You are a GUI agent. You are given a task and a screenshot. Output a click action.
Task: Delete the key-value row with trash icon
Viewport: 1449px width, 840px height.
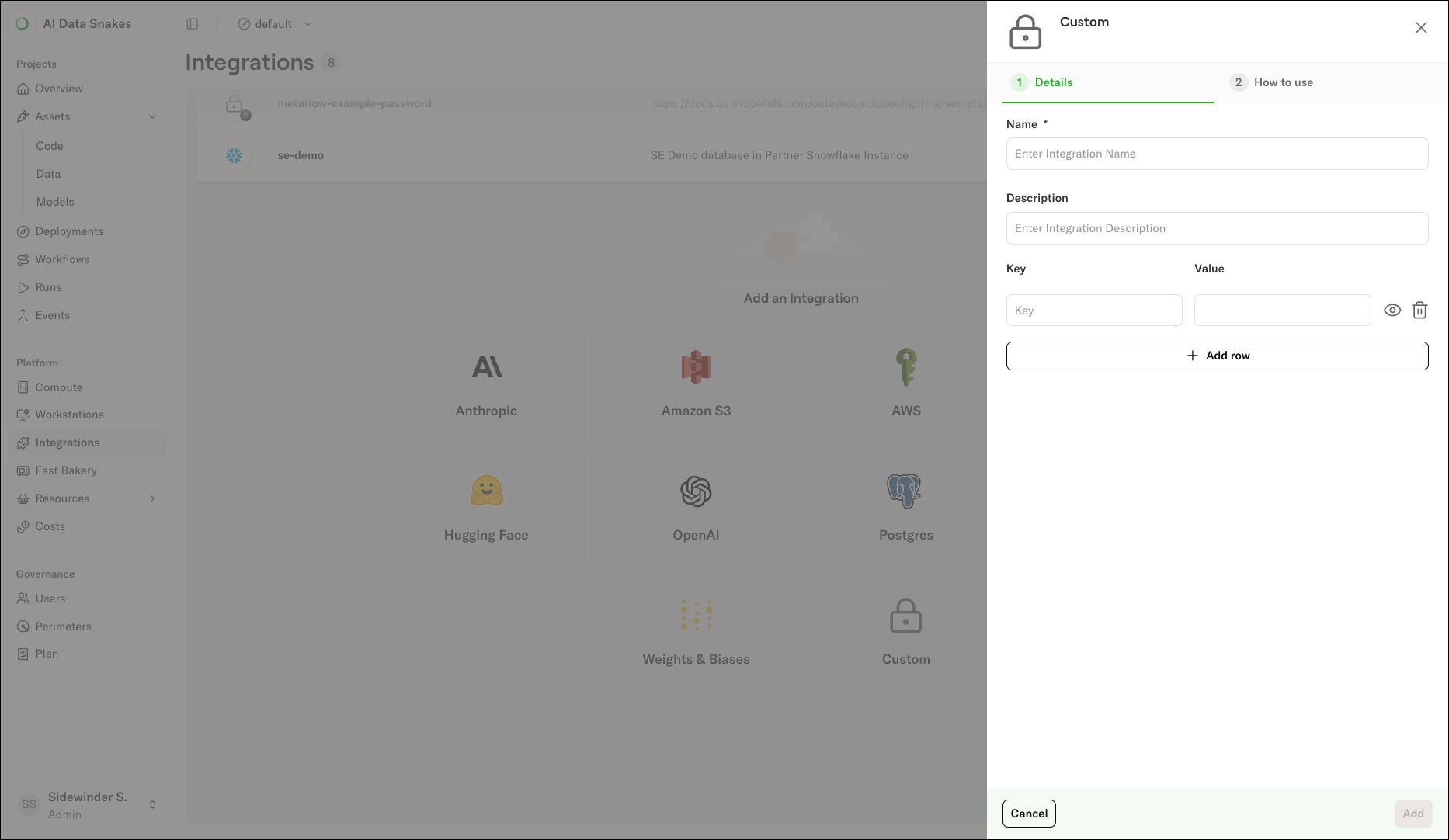click(1419, 311)
